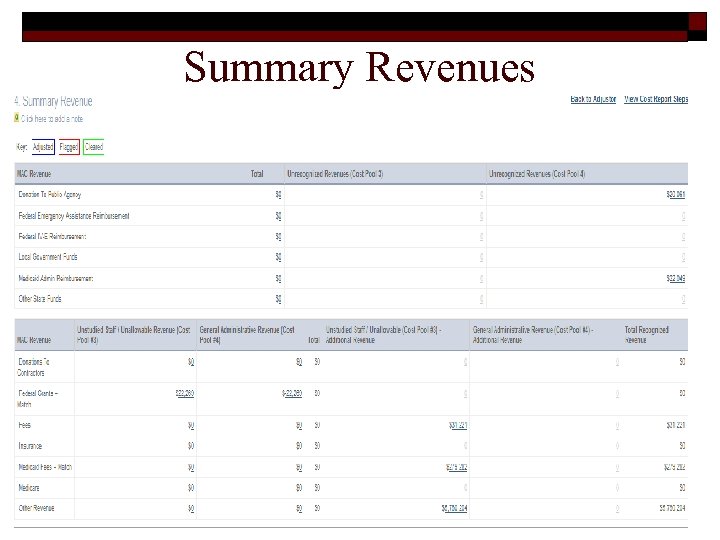Click 'General Administrative Revenue (Cost Pool #4)' header
720x540 pixels.
coord(247,335)
